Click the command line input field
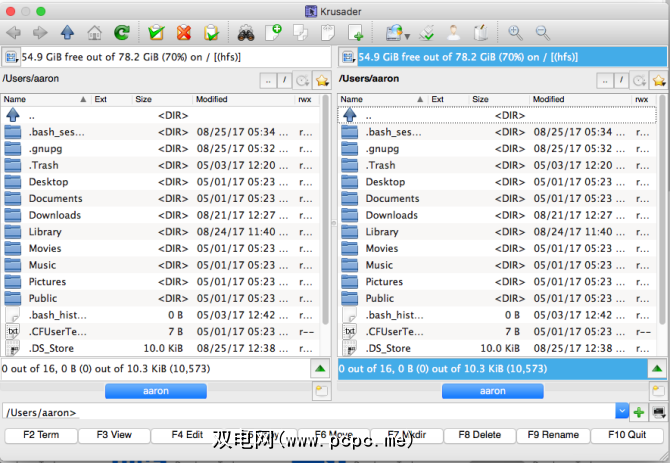670x463 pixels. coord(309,412)
